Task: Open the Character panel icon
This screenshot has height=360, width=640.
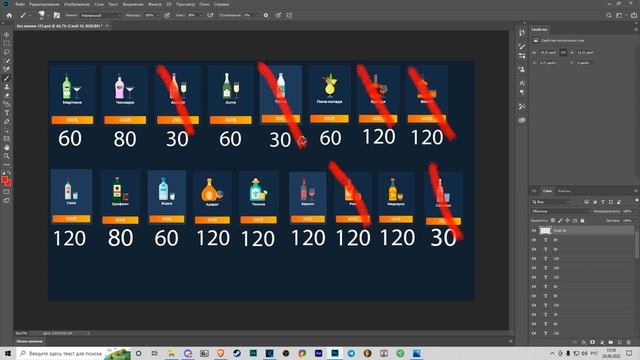Action: (522, 83)
